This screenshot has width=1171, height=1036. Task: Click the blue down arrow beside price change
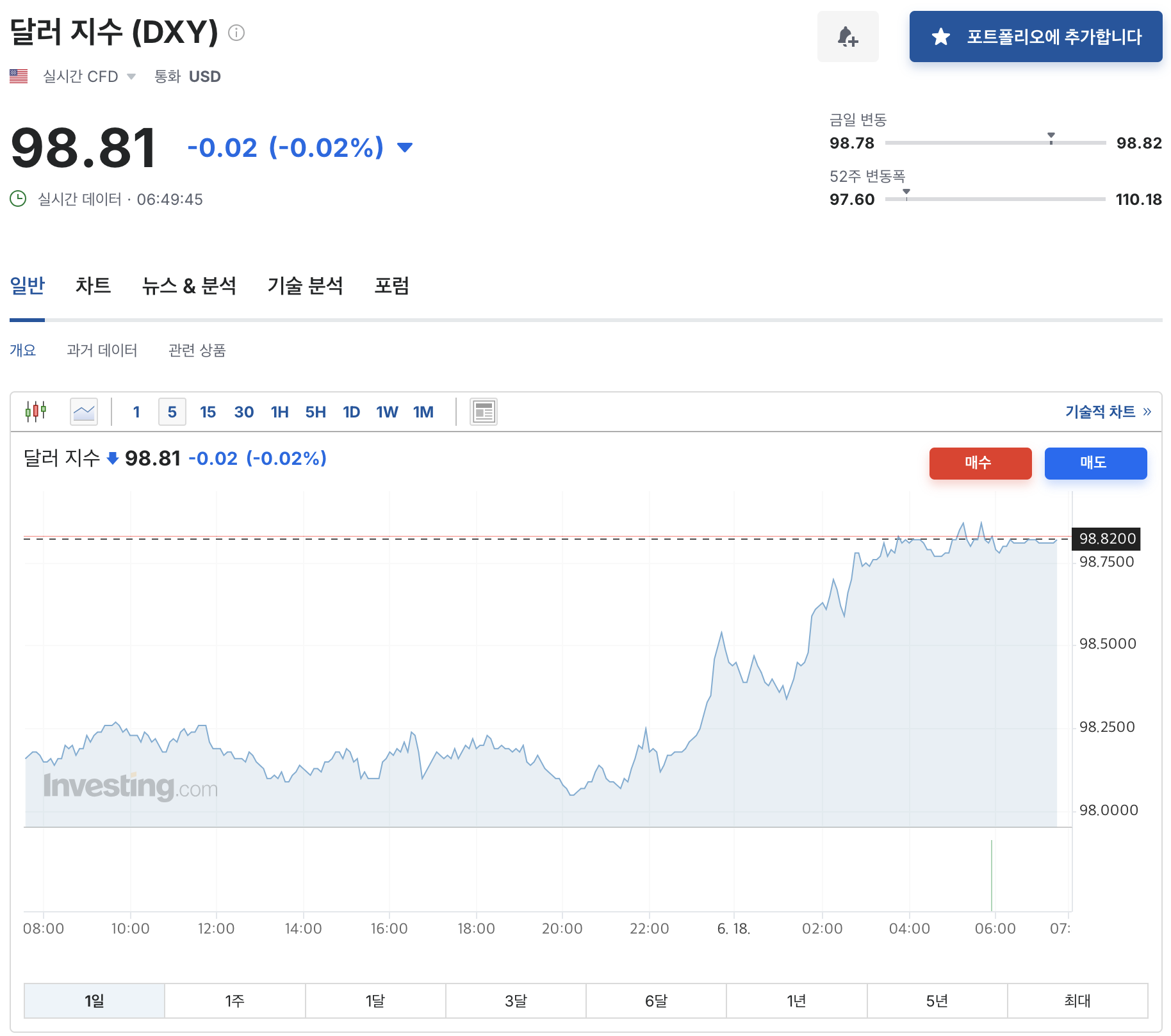[x=405, y=147]
